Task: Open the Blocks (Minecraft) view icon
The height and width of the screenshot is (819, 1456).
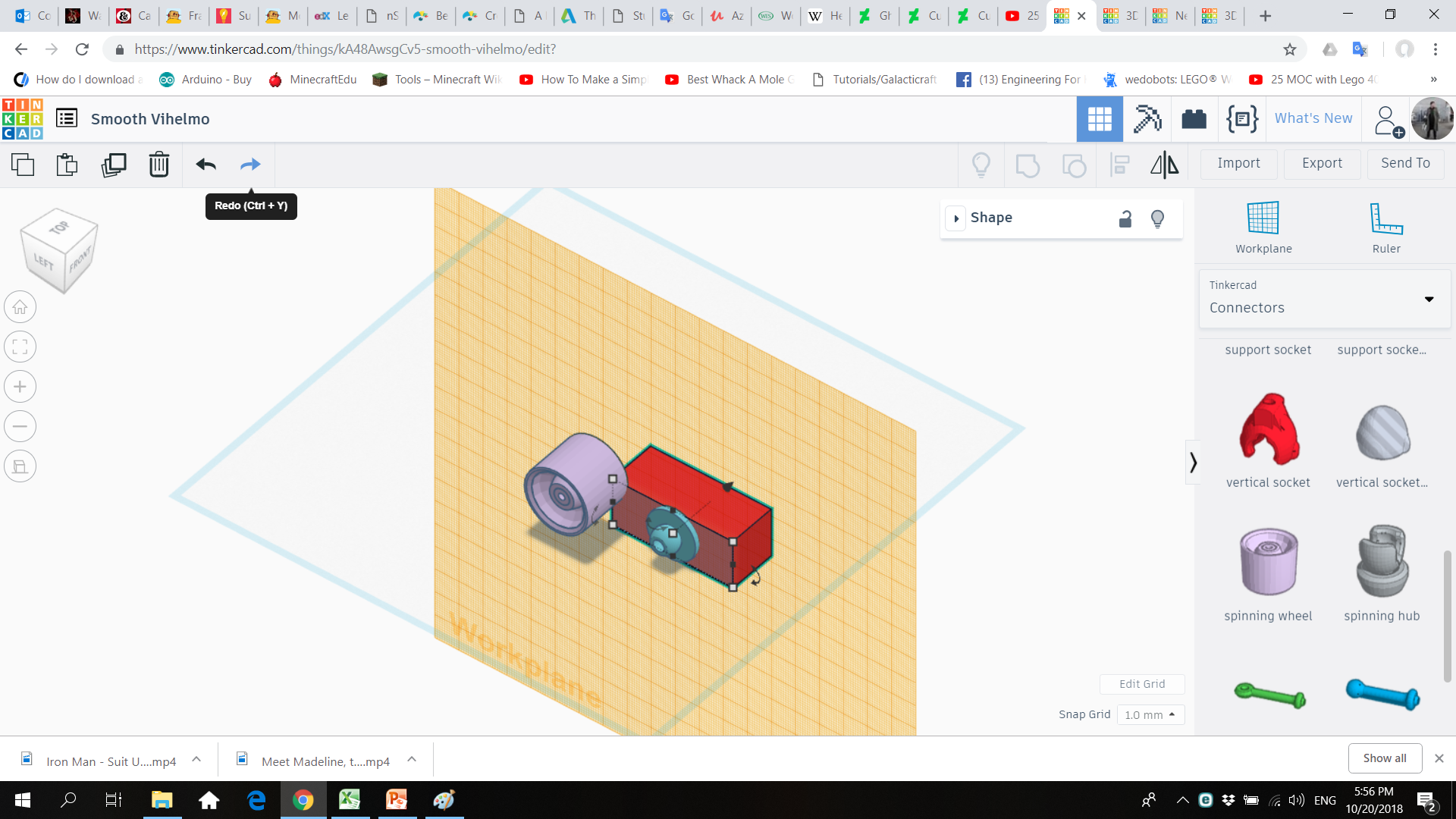Action: [x=1147, y=119]
